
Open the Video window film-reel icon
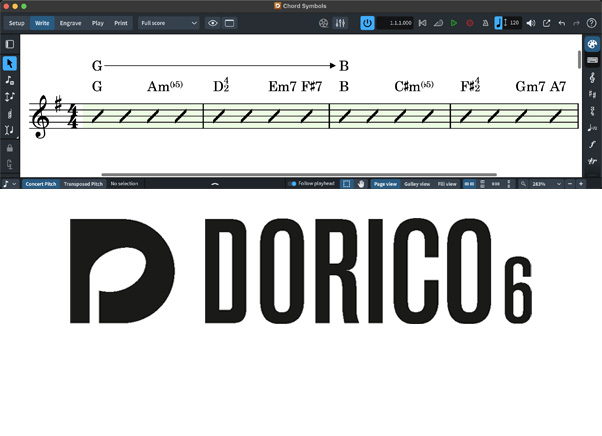pos(323,23)
